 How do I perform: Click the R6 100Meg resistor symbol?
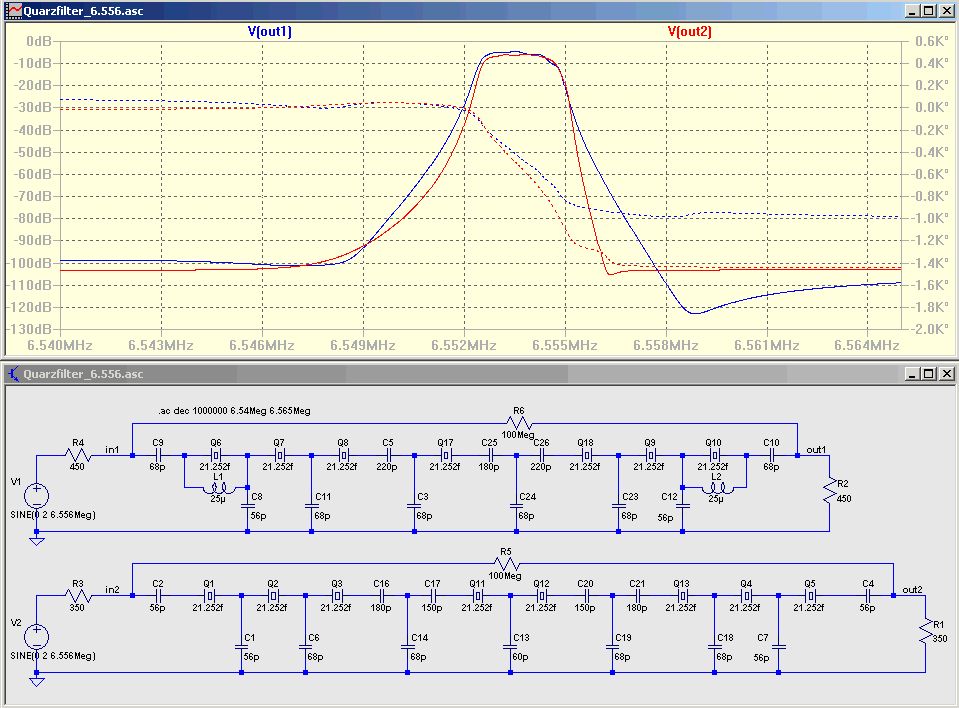click(517, 422)
